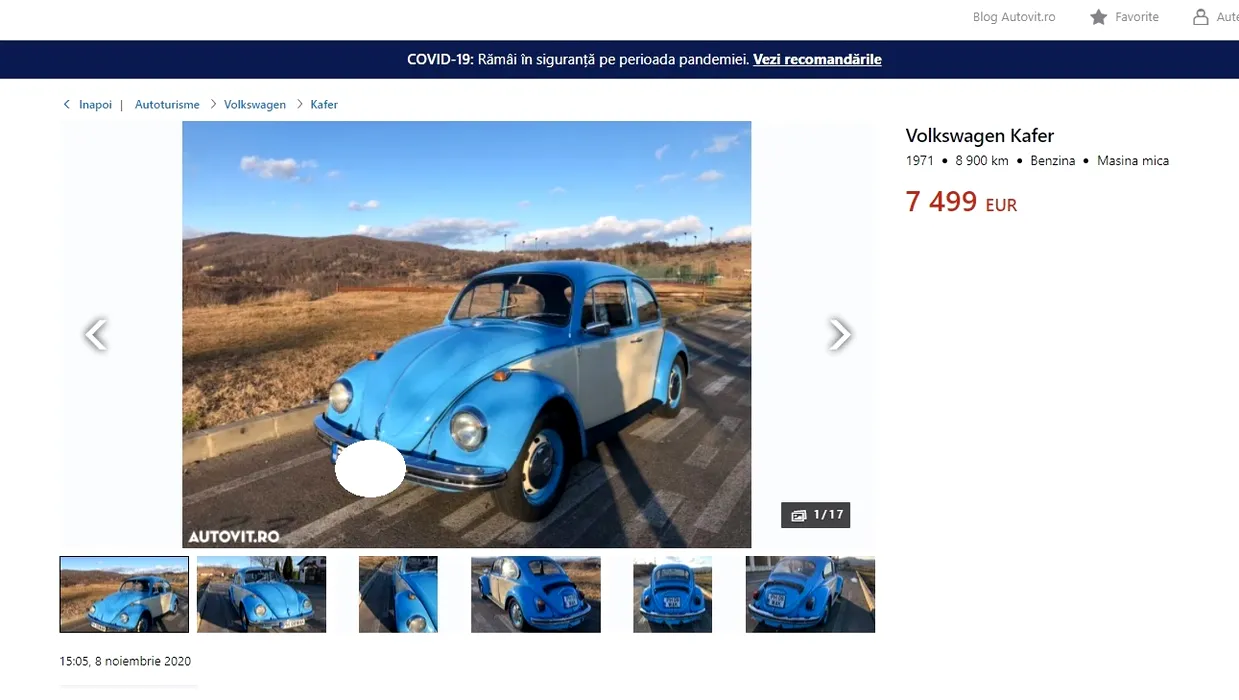Click the Volkswagen Kafer listing title

[x=980, y=136]
